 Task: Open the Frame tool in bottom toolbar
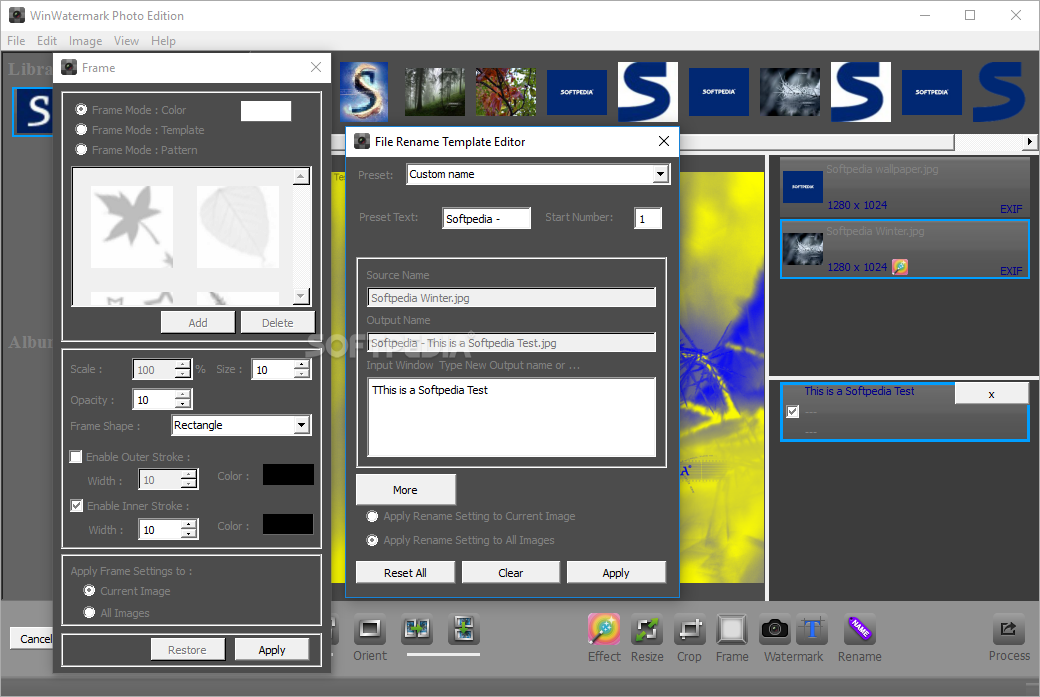[x=732, y=629]
